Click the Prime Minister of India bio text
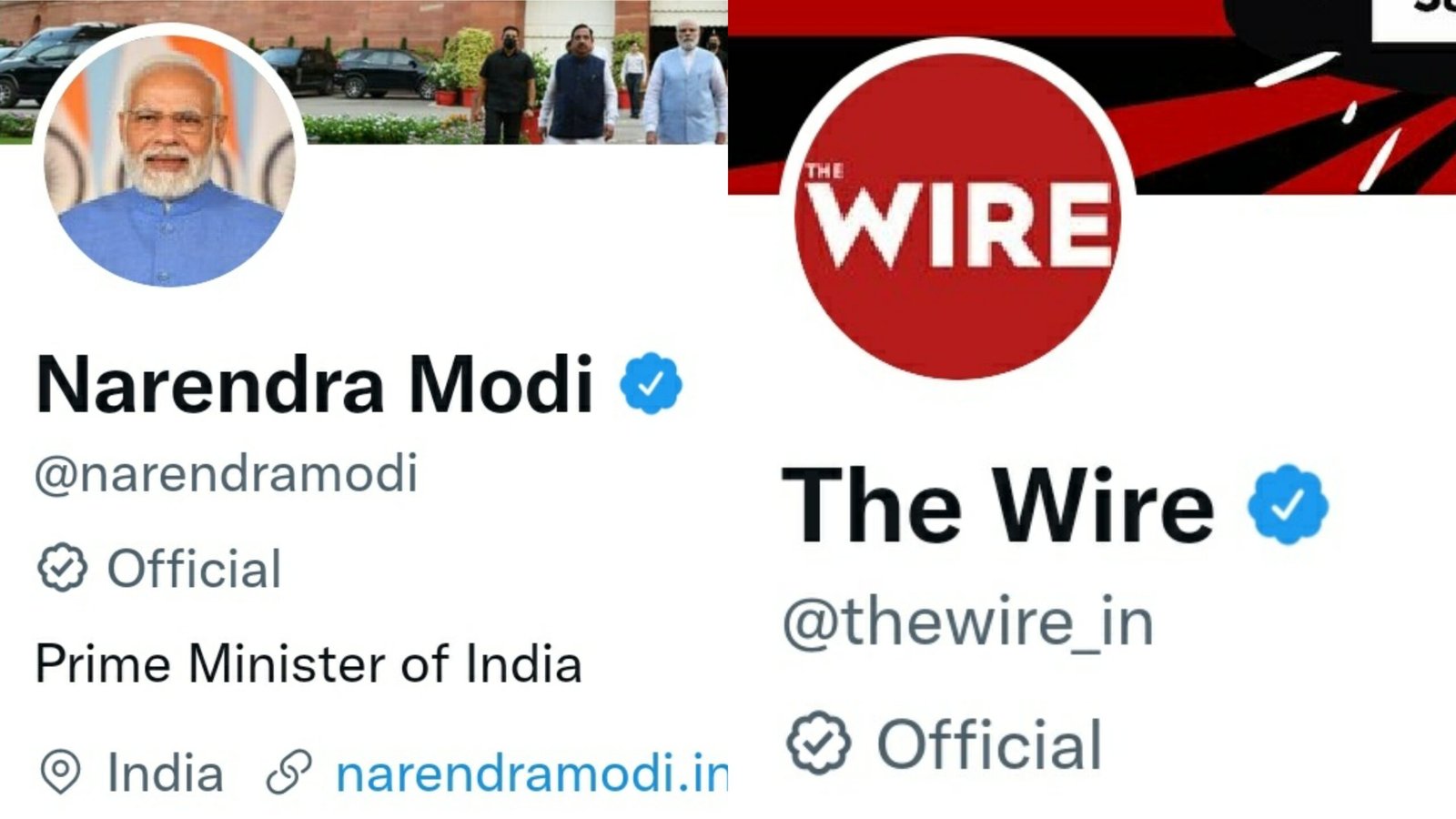This screenshot has width=1456, height=819. [x=308, y=663]
